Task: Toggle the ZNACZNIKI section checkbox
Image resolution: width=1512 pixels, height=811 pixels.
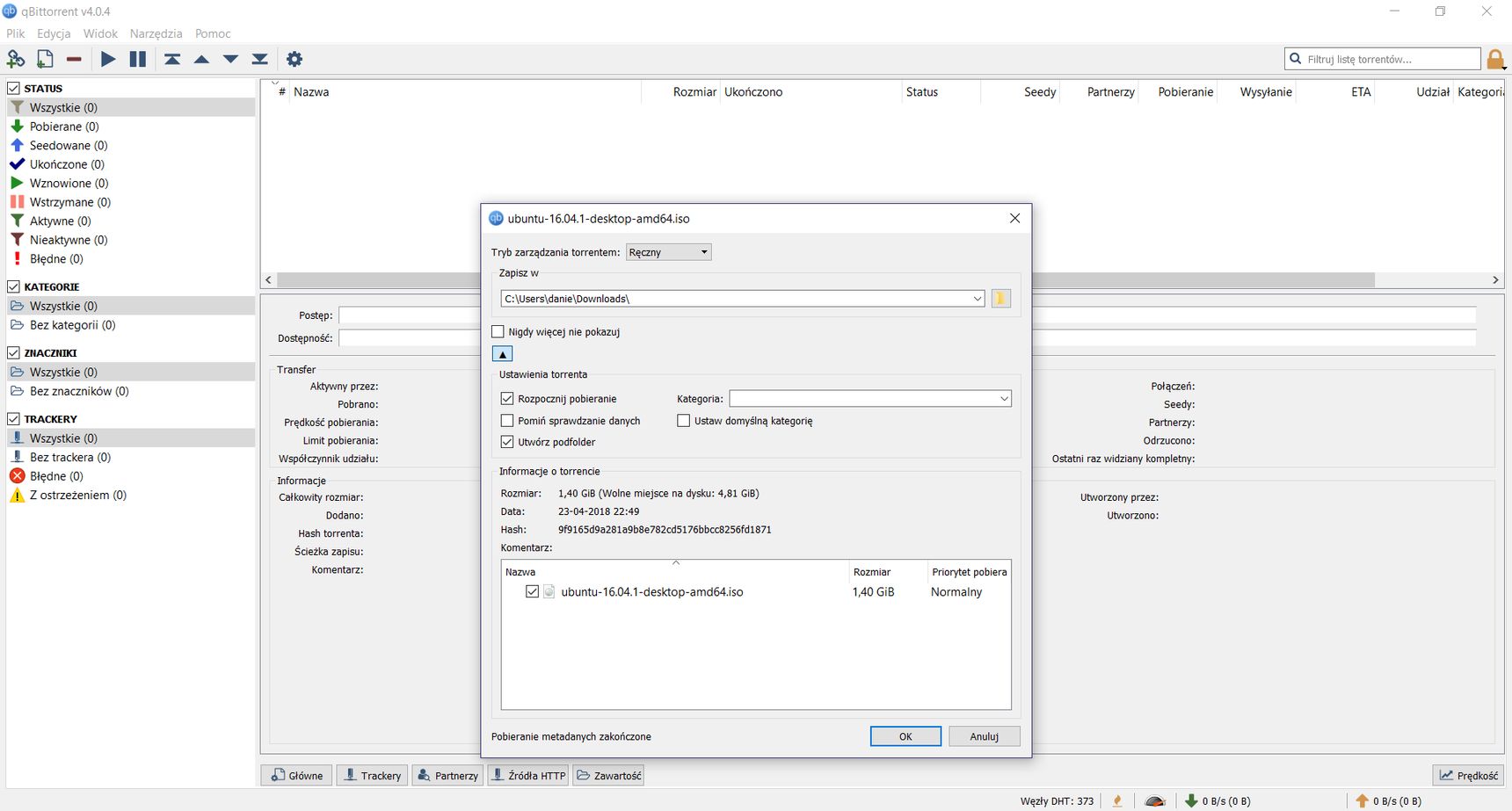Action: tap(13, 352)
